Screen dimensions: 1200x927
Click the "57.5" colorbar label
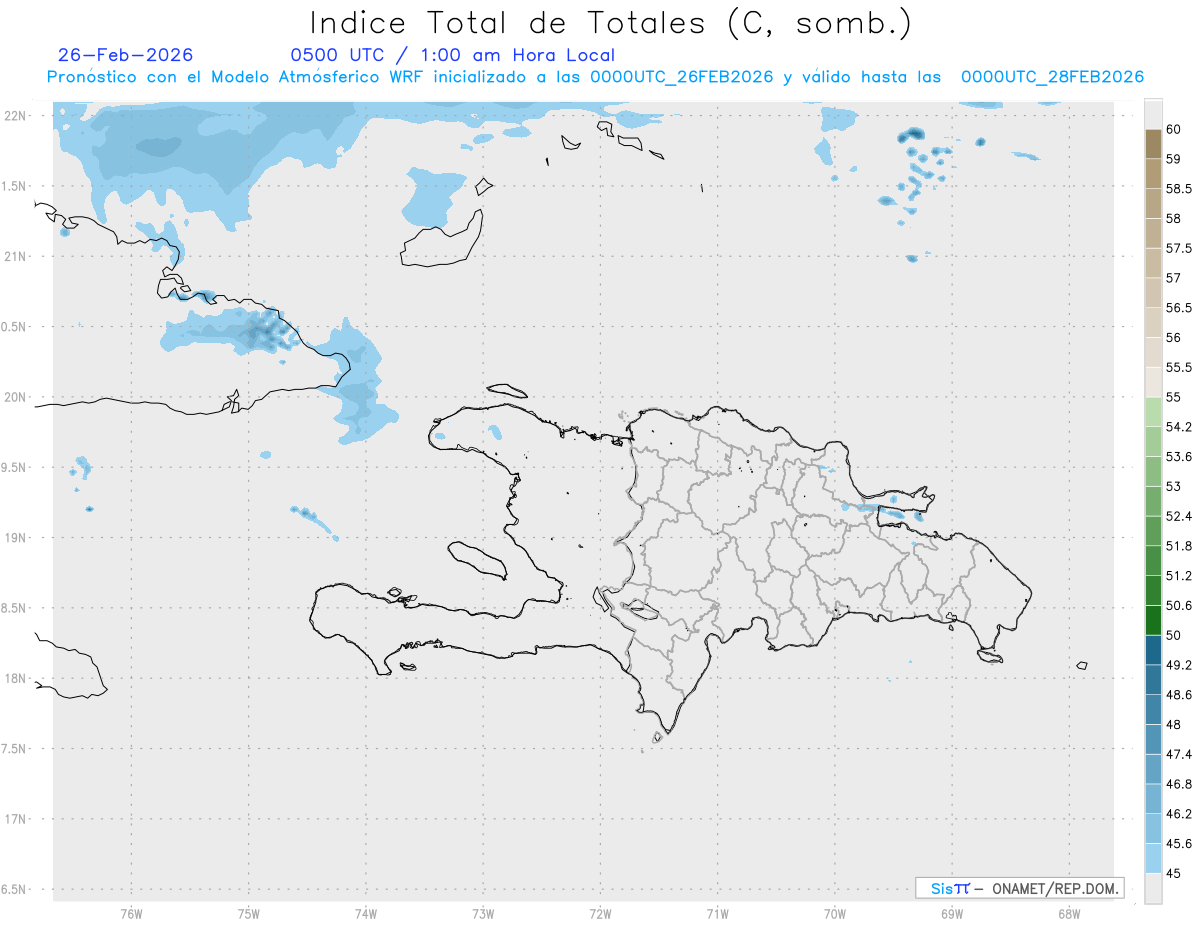[x=1179, y=248]
